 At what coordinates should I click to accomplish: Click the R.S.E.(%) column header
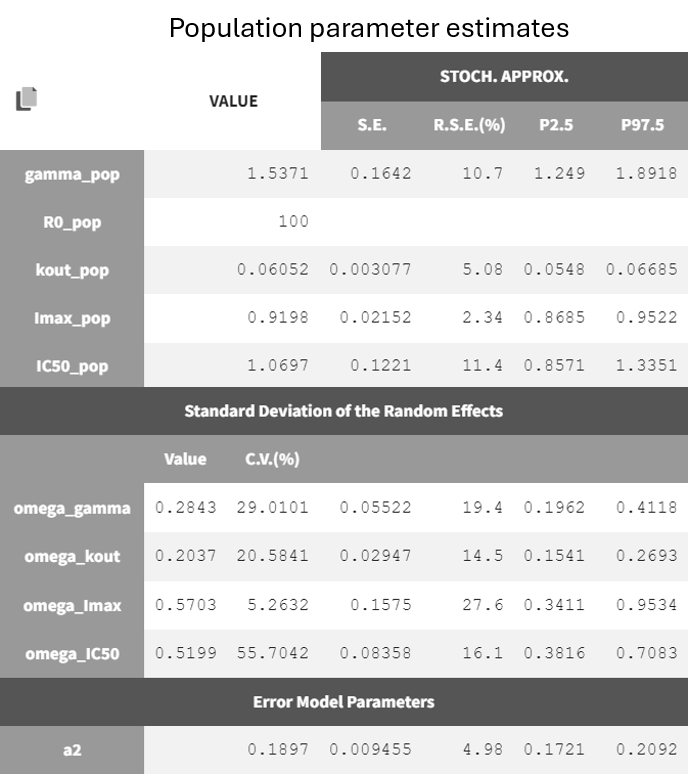(x=469, y=126)
